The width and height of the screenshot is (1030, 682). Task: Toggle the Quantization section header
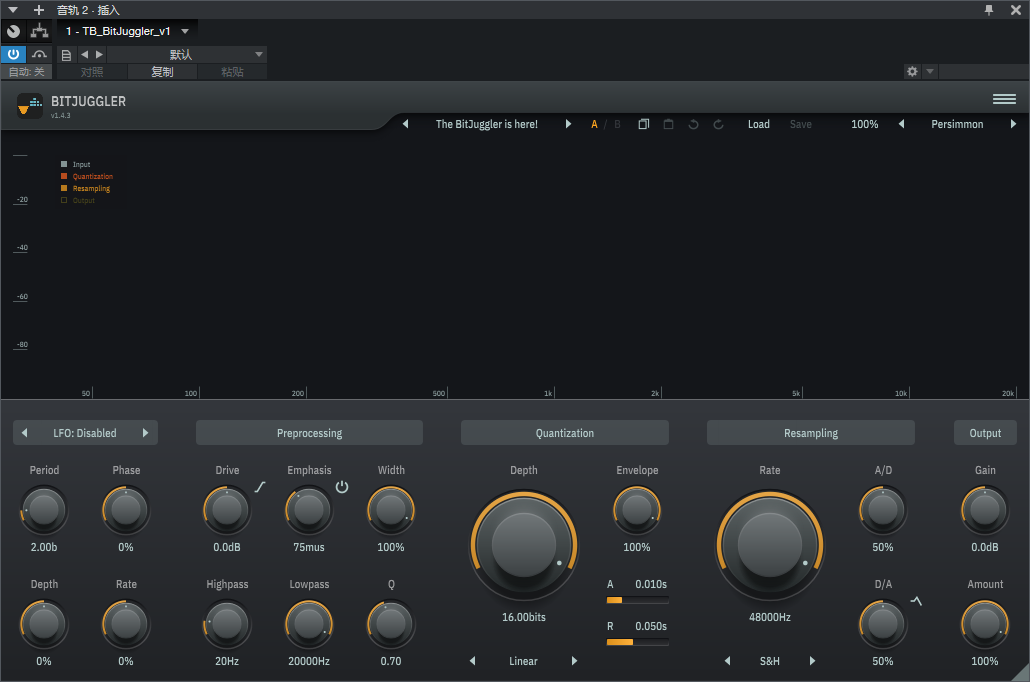pyautogui.click(x=565, y=433)
